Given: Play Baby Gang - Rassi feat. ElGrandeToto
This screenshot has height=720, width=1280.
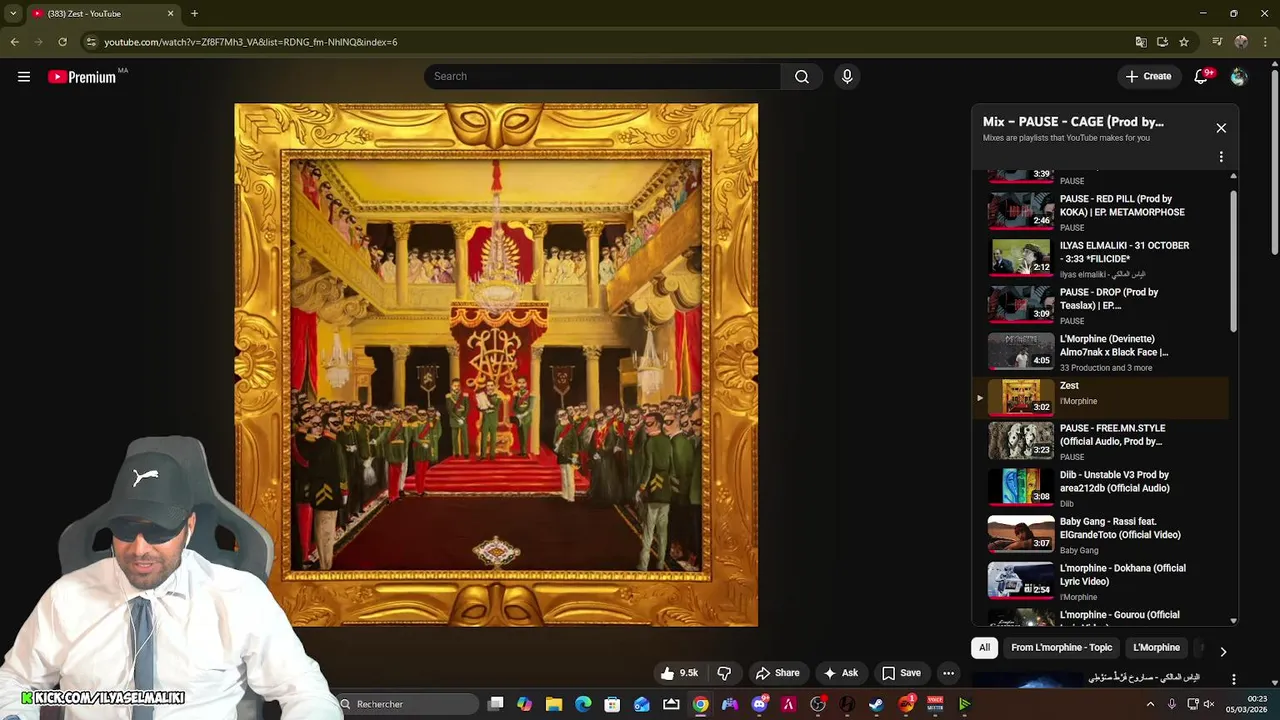Looking at the screenshot, I should pyautogui.click(x=1100, y=535).
